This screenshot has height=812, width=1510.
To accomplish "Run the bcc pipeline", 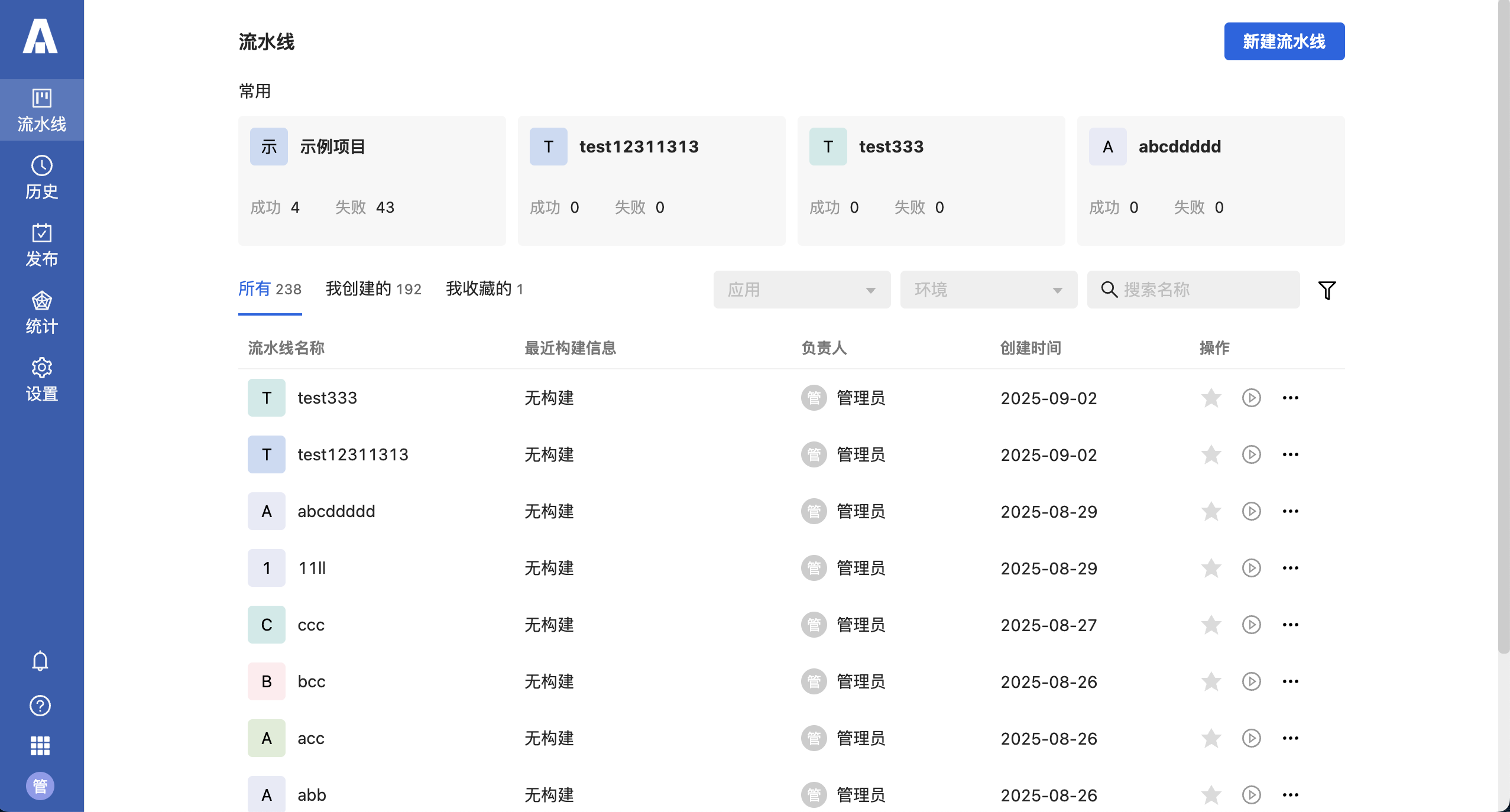I will (x=1251, y=681).
